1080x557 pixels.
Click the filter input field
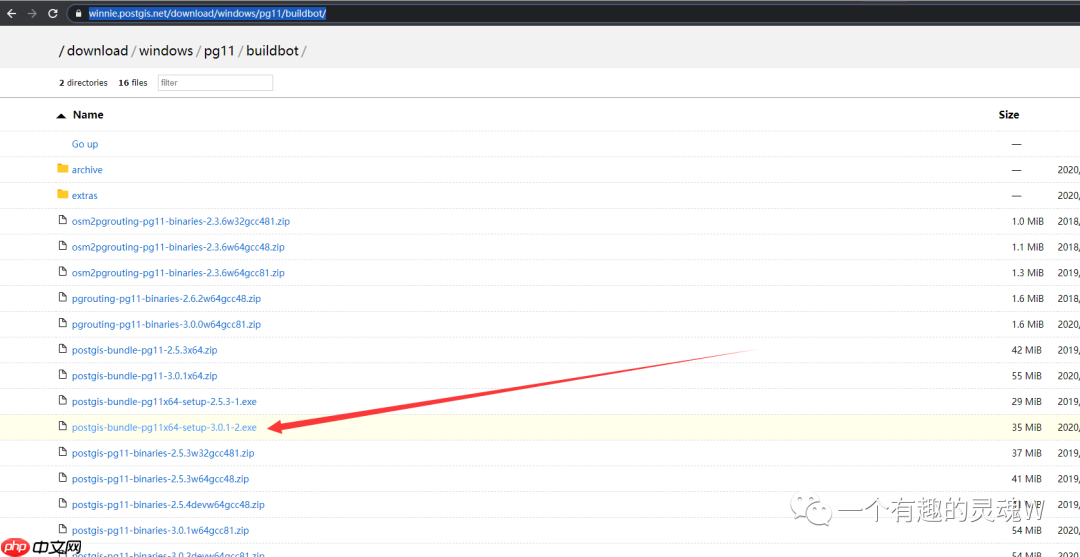tap(216, 83)
